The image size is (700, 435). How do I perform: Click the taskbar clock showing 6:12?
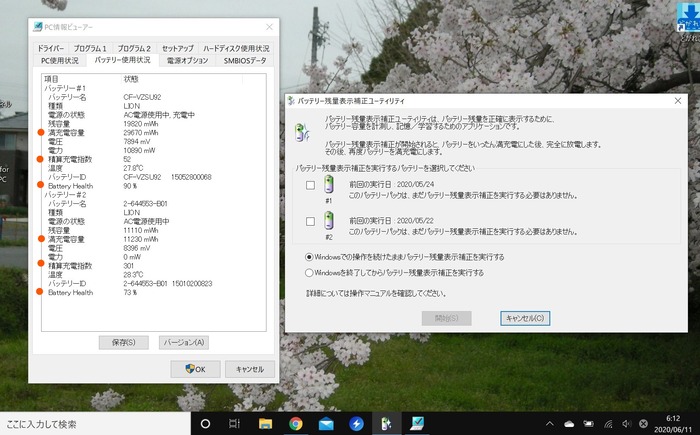(x=673, y=424)
